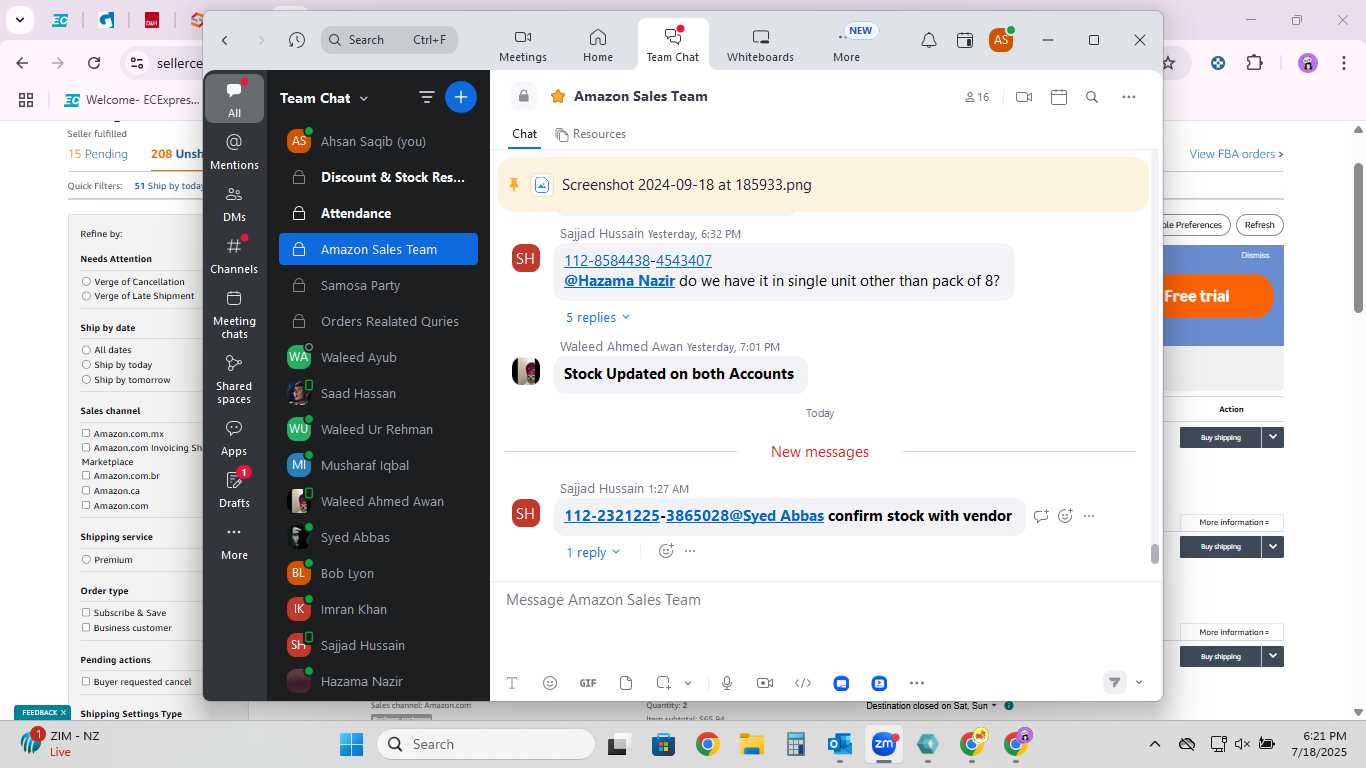Select the Chat tab in the channel
The image size is (1366, 768).
tap(524, 134)
